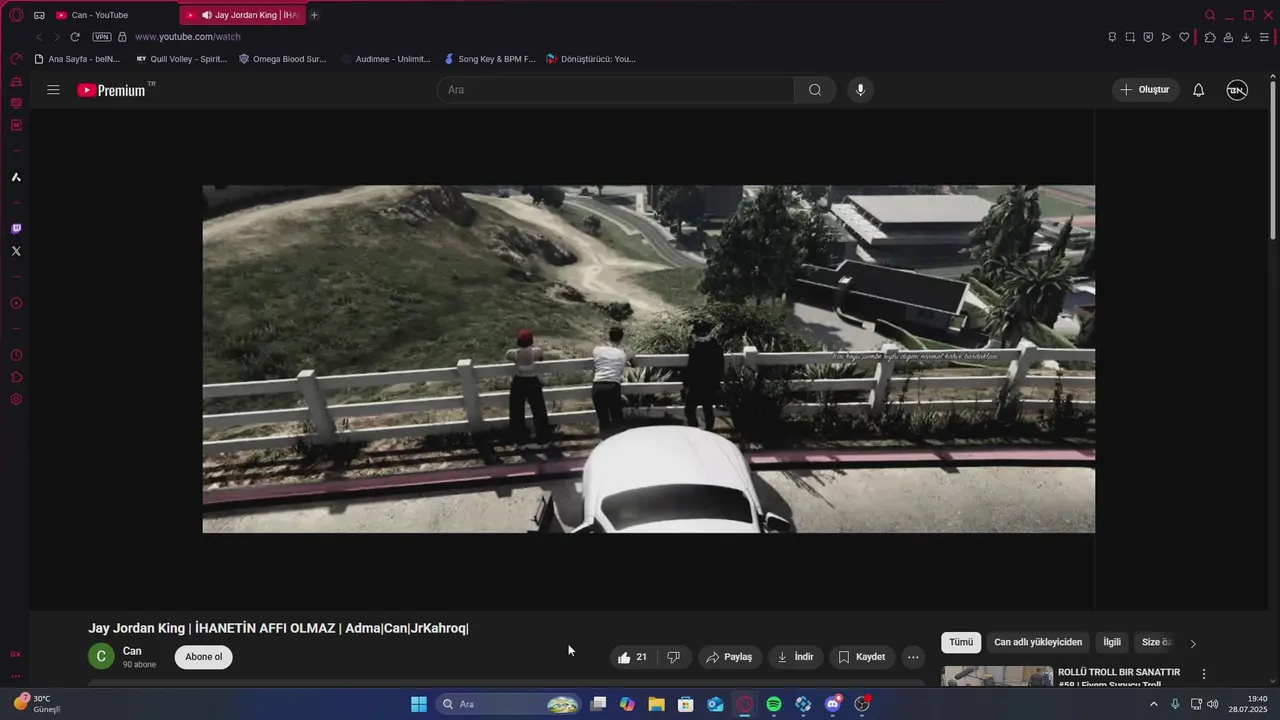
Task: Like the video showing 21 likes
Action: click(x=633, y=657)
